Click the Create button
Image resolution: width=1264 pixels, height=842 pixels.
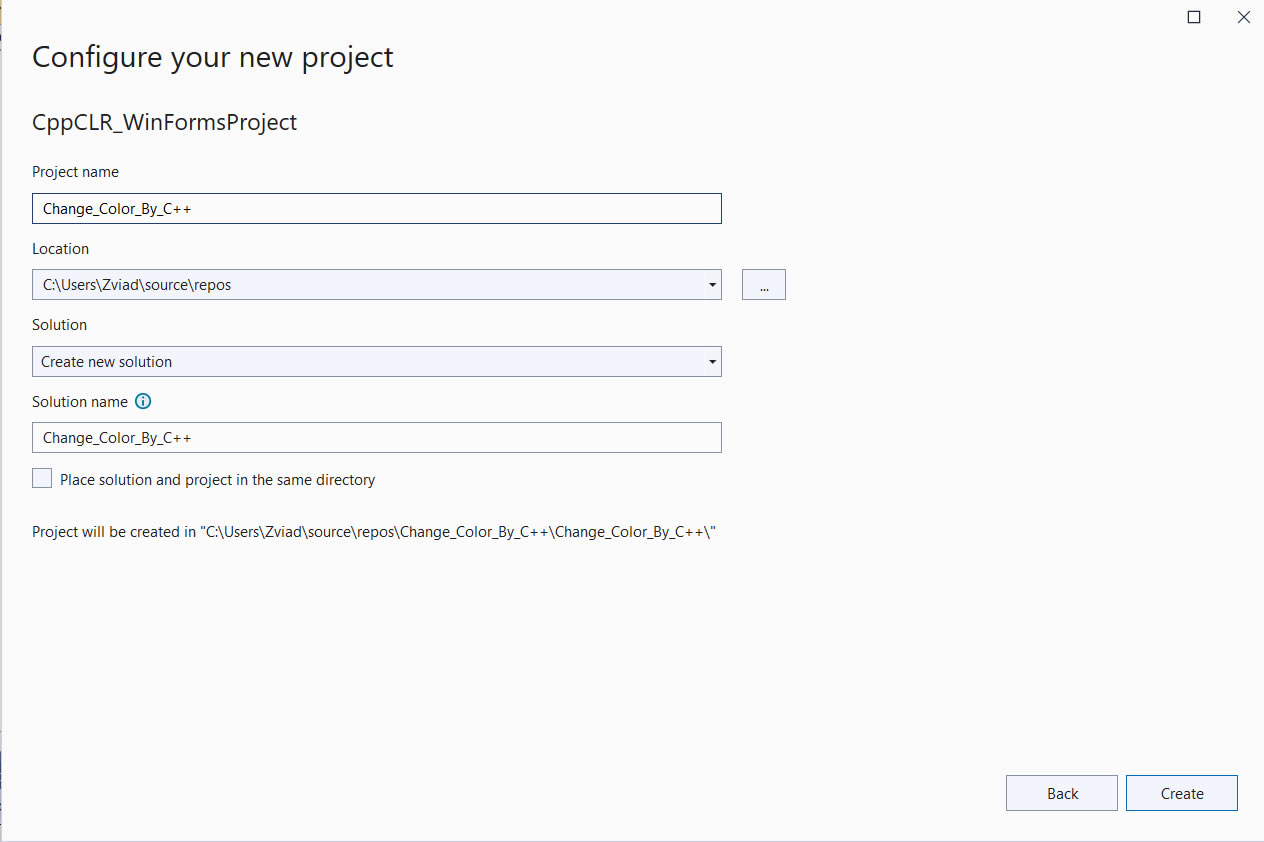coord(1181,793)
